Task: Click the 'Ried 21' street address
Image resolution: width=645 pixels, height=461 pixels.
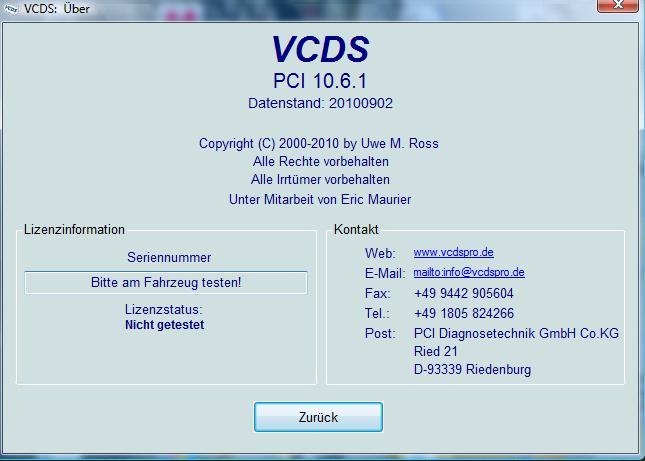Action: pos(436,351)
